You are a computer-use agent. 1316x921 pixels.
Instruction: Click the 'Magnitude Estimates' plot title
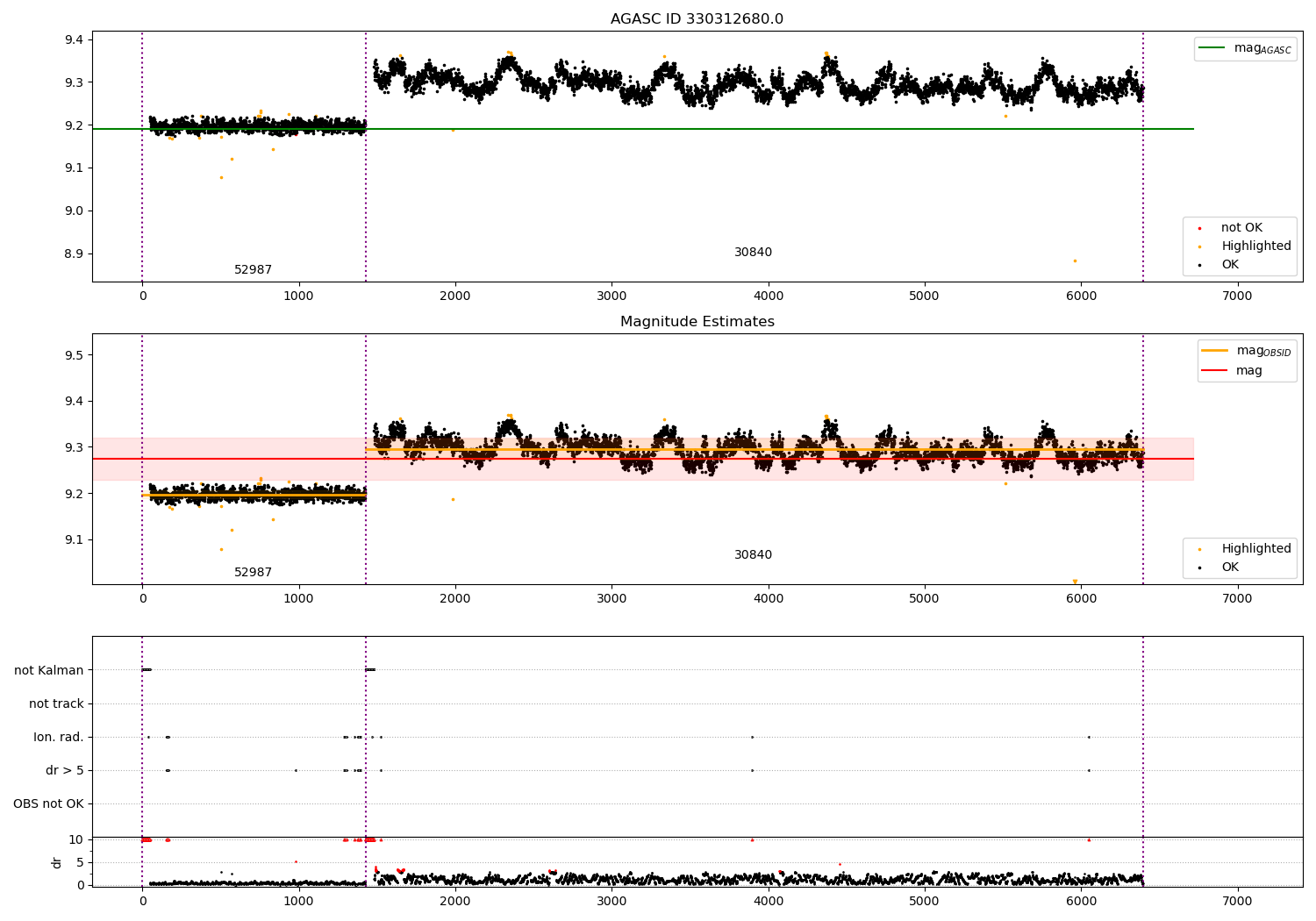[697, 322]
